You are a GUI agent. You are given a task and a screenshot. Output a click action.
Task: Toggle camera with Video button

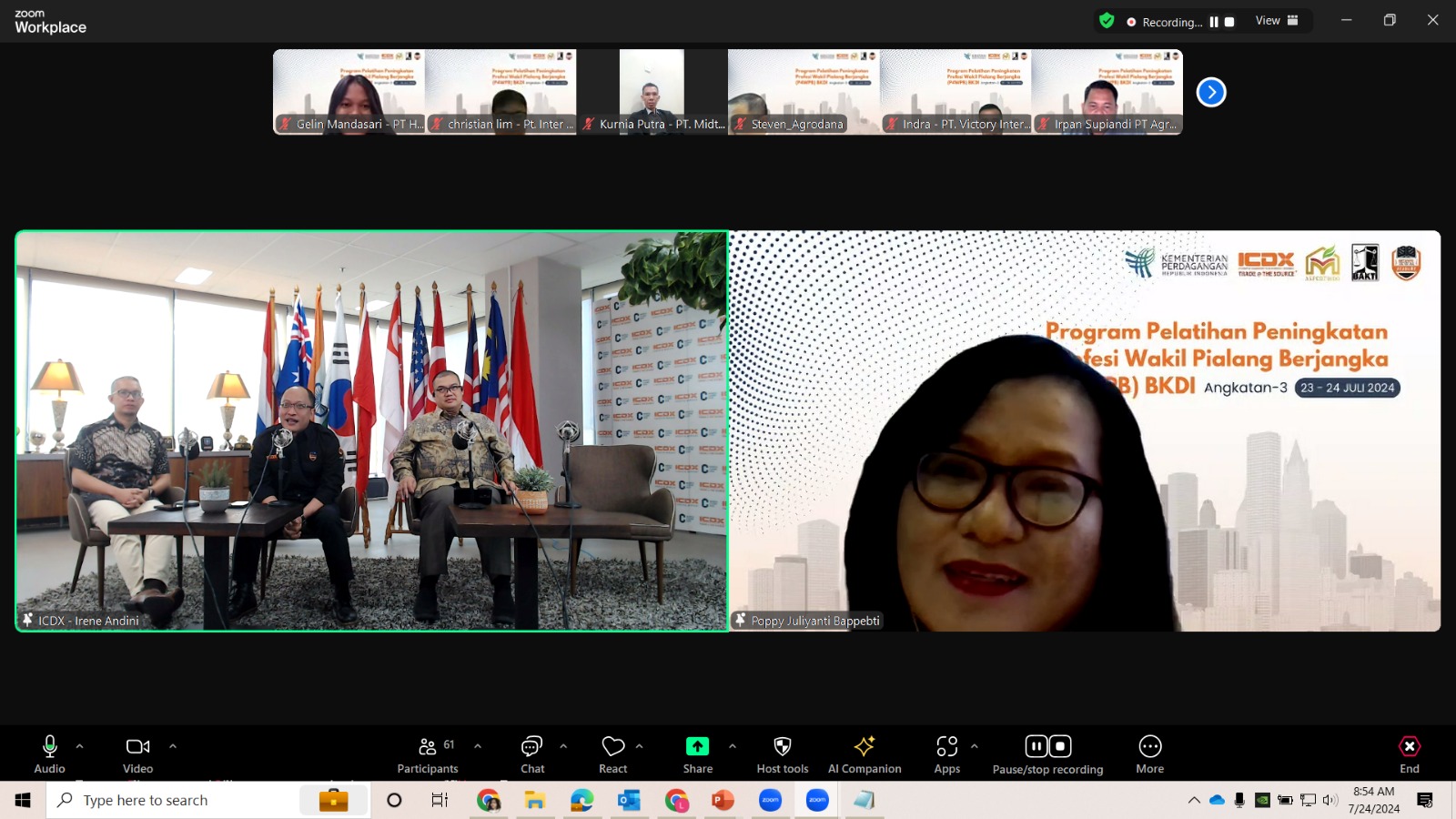(x=137, y=754)
